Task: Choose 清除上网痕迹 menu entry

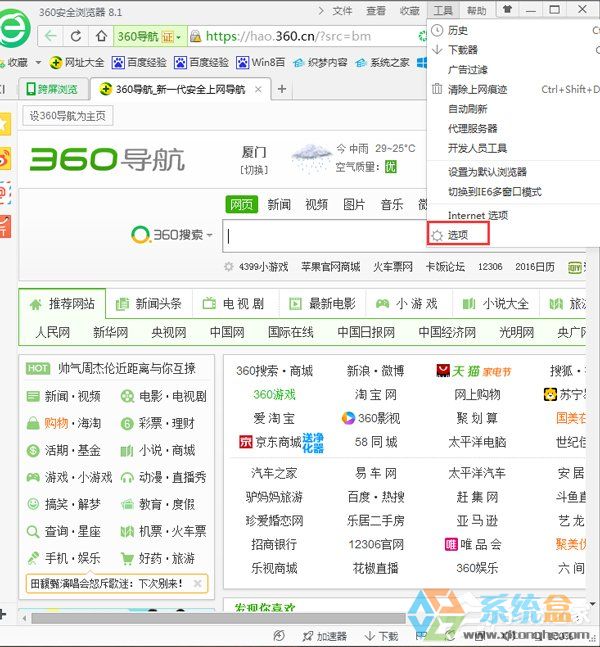Action: click(x=514, y=89)
